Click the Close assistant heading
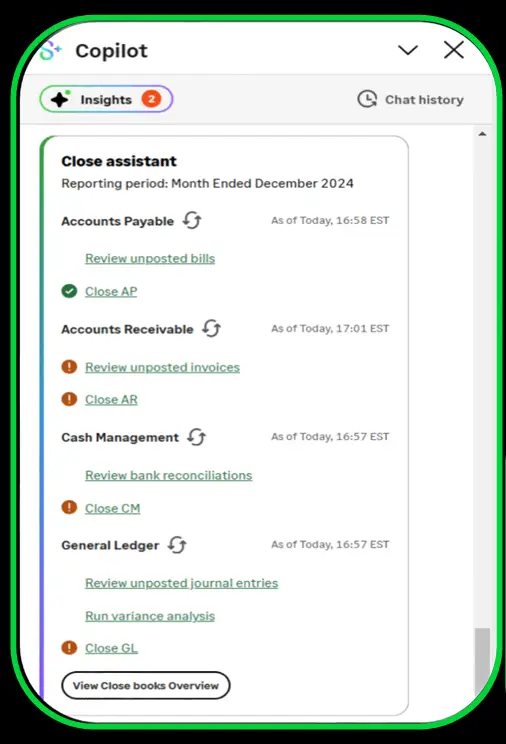This screenshot has height=744, width=506. [119, 161]
